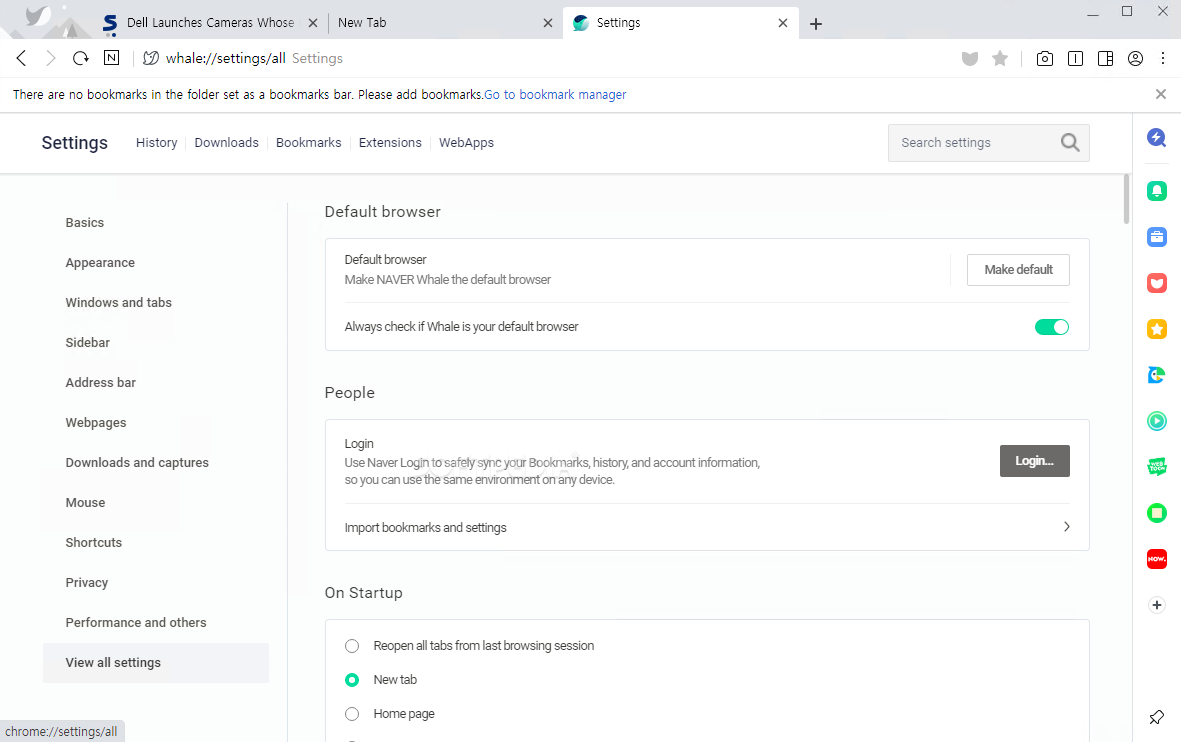Open Address bar settings section
Viewport: 1181px width, 742px height.
(x=100, y=382)
